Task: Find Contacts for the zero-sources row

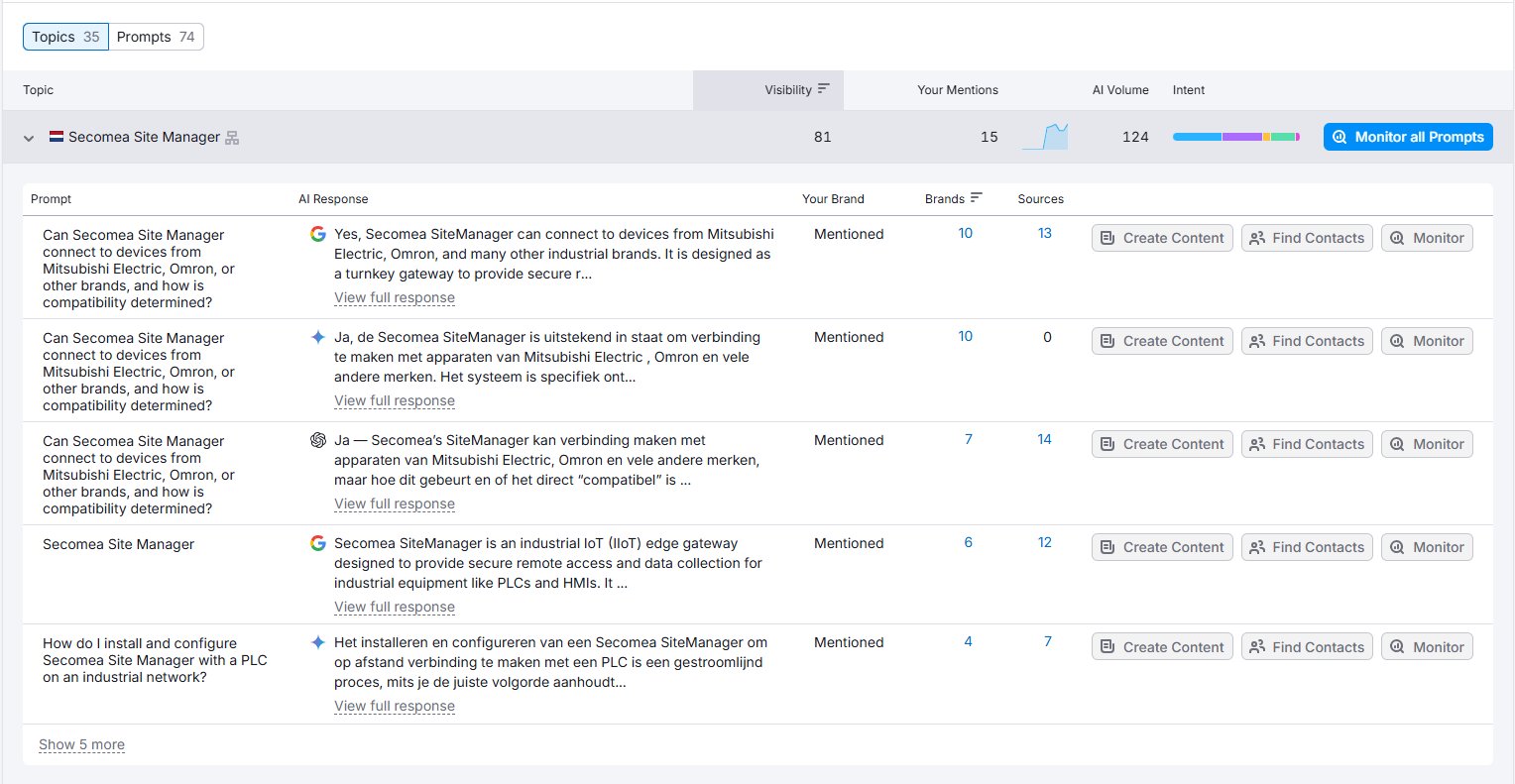Action: [1307, 341]
